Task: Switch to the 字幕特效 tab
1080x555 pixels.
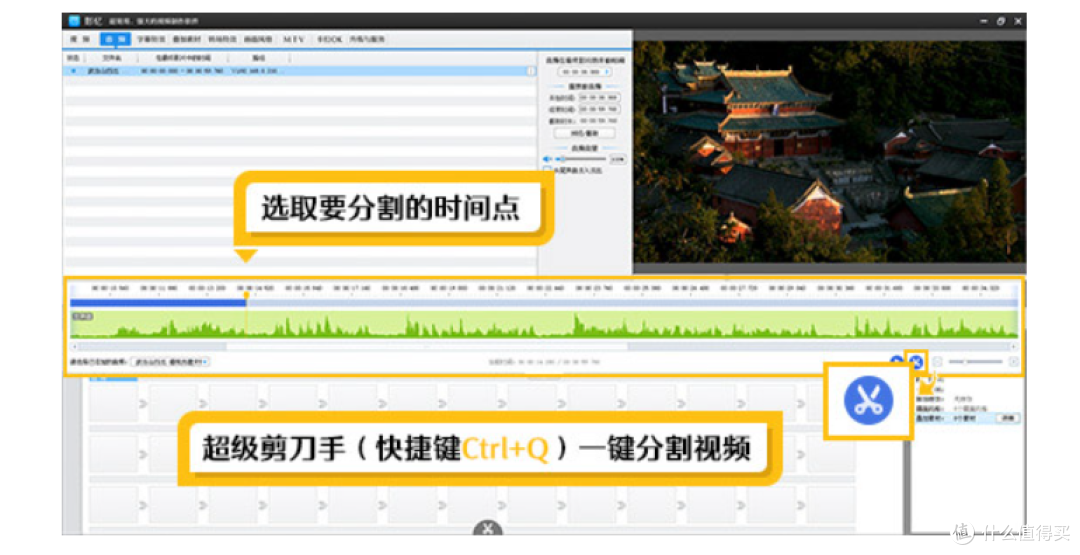Action: (x=150, y=39)
